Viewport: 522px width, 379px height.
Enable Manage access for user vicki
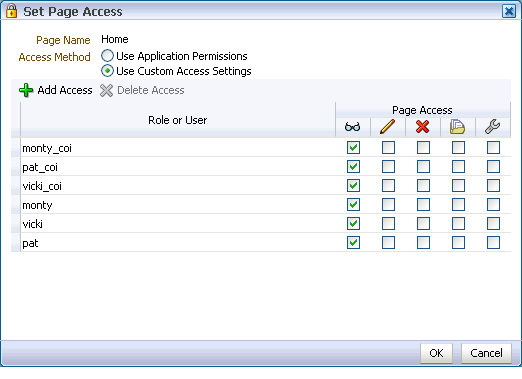pos(493,224)
